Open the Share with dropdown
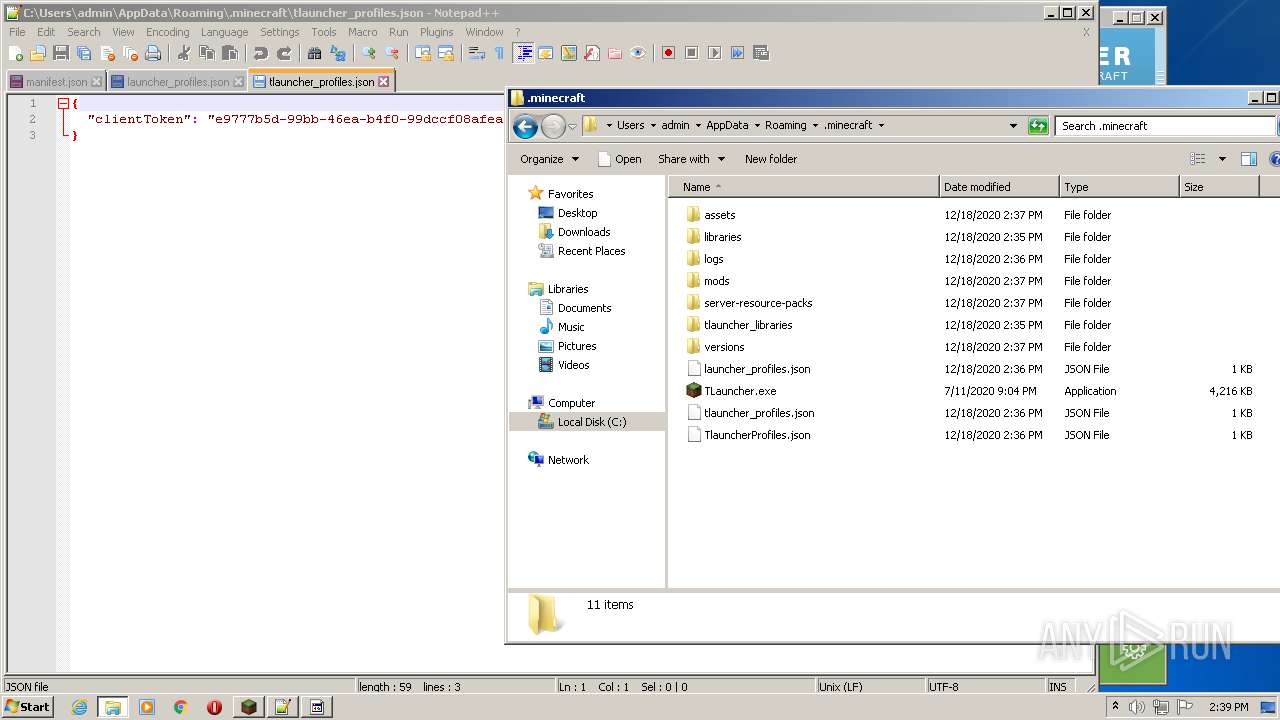The image size is (1280, 720). (691, 159)
